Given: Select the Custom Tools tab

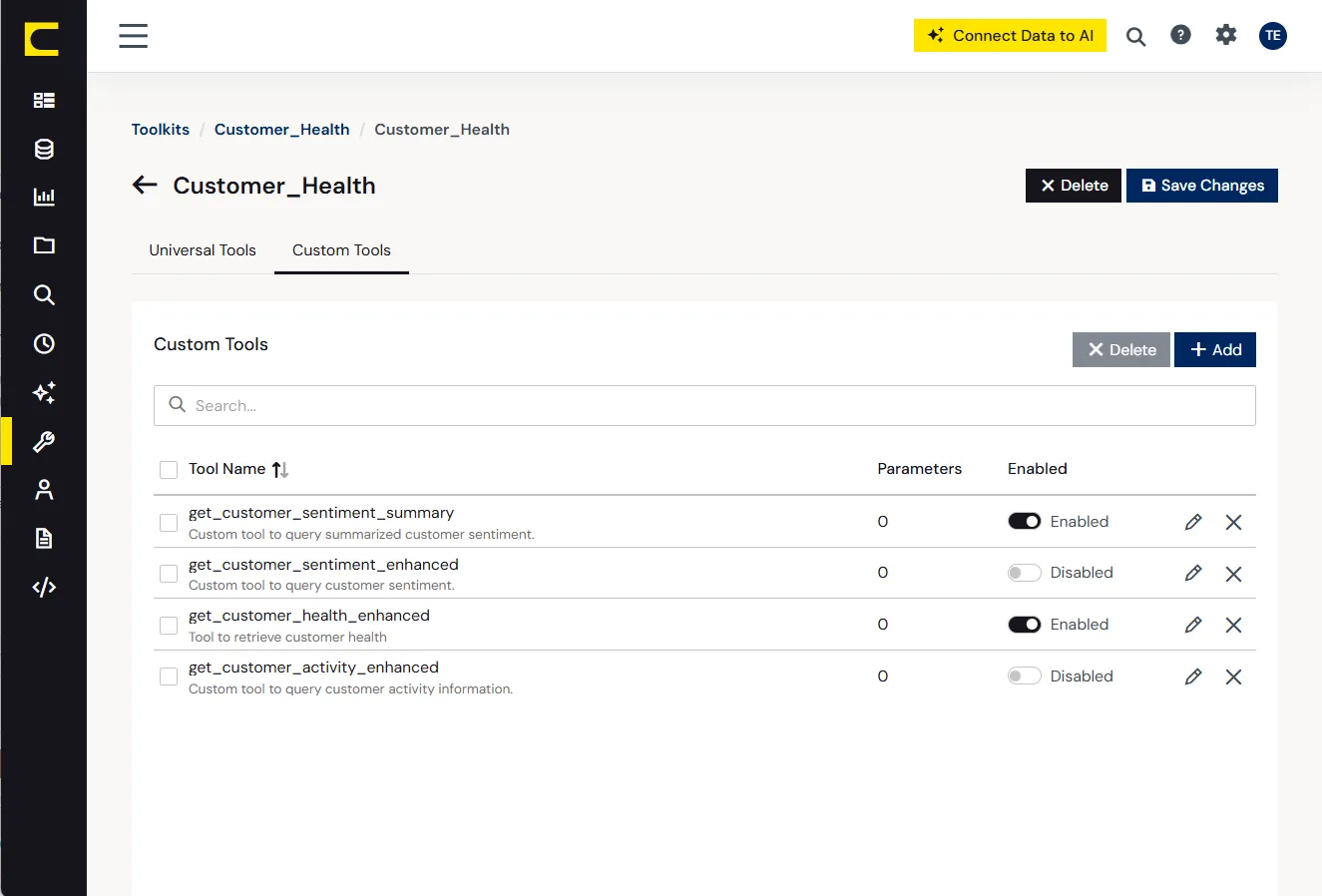Looking at the screenshot, I should pyautogui.click(x=341, y=250).
